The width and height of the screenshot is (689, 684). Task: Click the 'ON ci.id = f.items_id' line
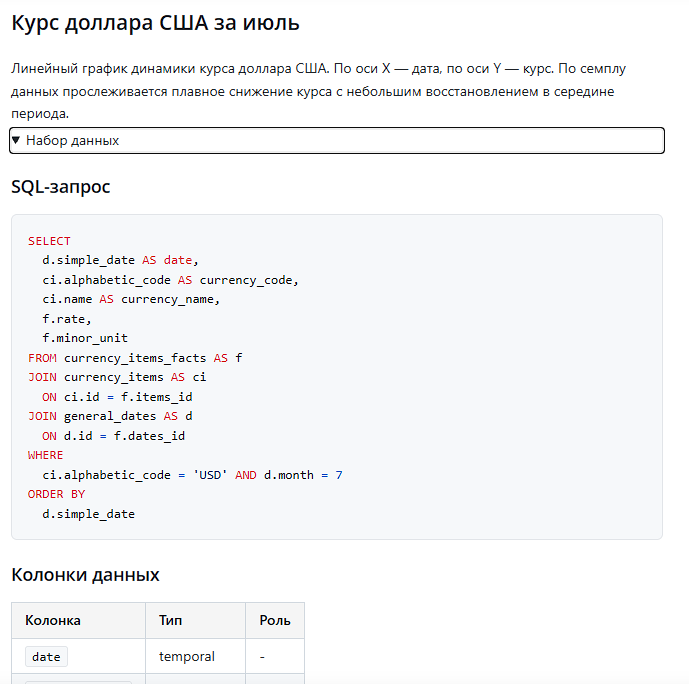[117, 397]
